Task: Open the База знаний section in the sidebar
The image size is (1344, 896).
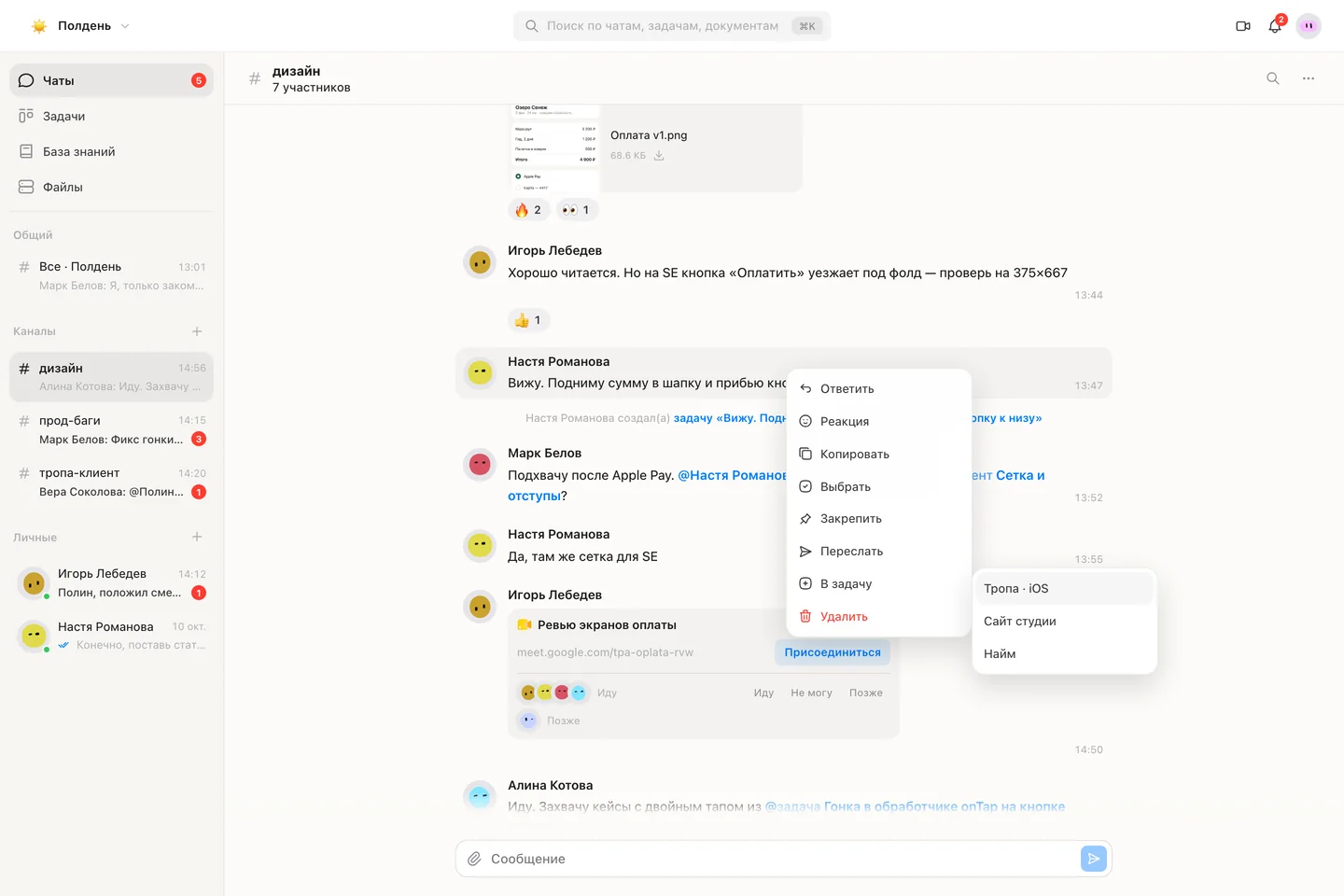Action: tap(111, 151)
